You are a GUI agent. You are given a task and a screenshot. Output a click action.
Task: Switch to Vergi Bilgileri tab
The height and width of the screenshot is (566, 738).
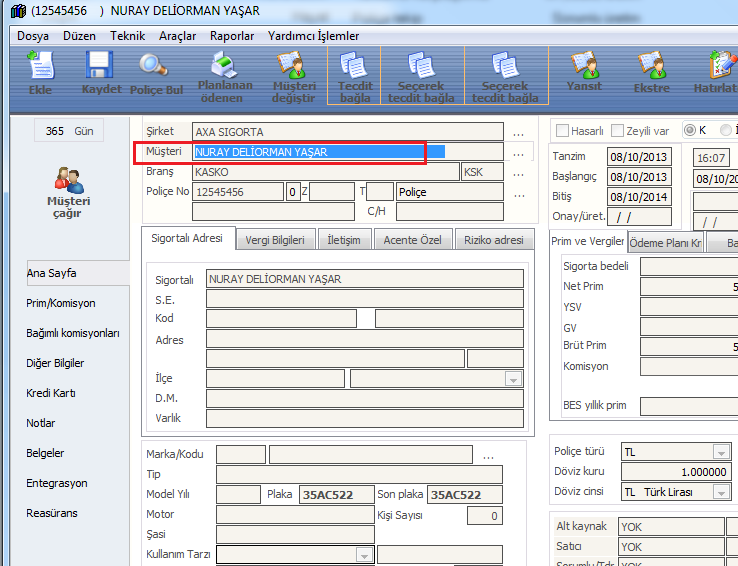coord(277,240)
